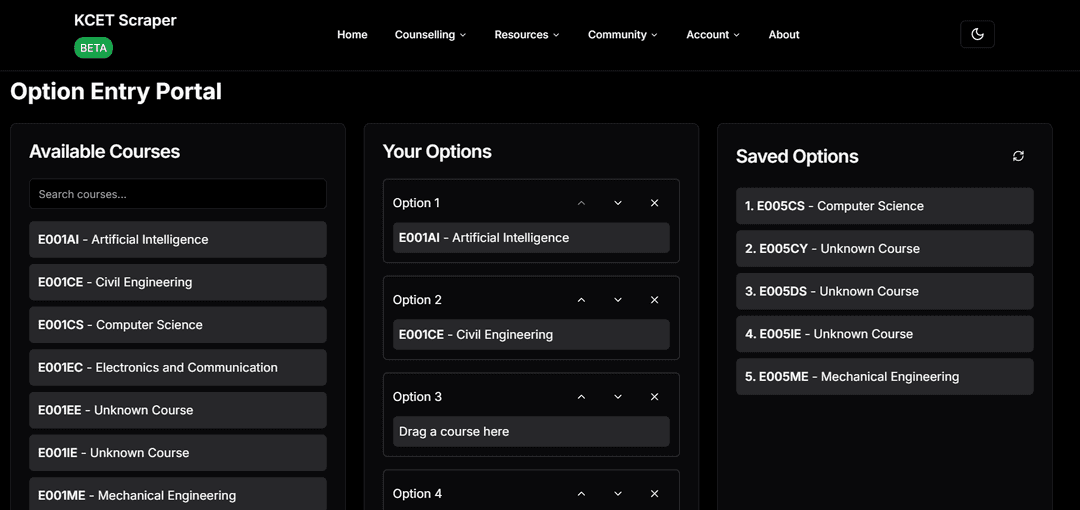Focus the Search courses input field
This screenshot has height=510, width=1080.
point(178,194)
